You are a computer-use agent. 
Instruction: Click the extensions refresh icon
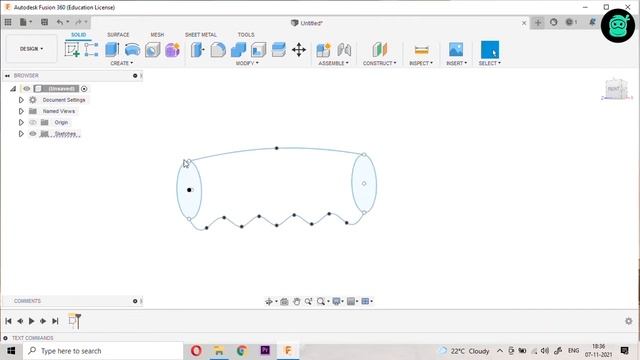pyautogui.click(x=553, y=22)
